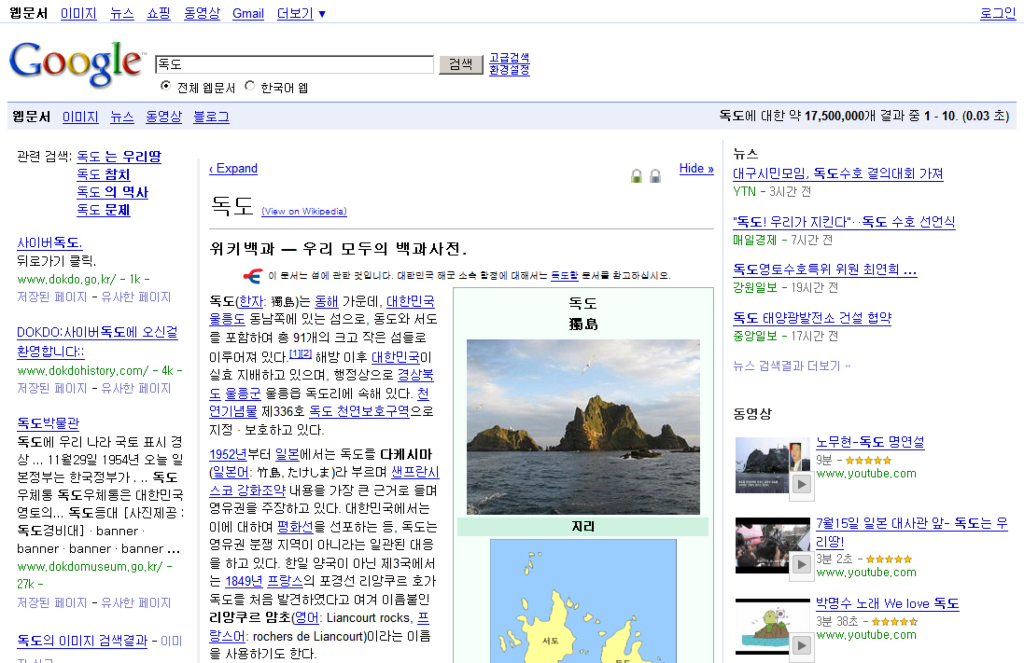Hit the play icon on the 7월15일 일본 대사관 video

tap(801, 564)
